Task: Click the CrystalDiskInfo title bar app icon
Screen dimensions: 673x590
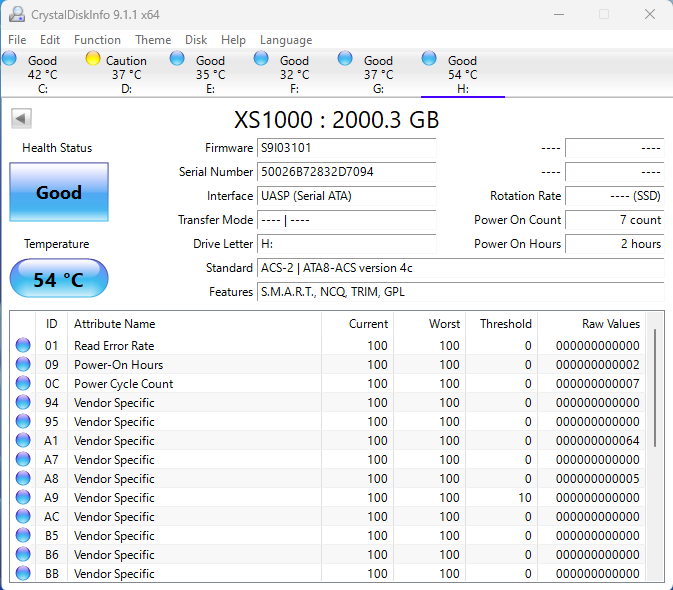Action: coord(16,14)
